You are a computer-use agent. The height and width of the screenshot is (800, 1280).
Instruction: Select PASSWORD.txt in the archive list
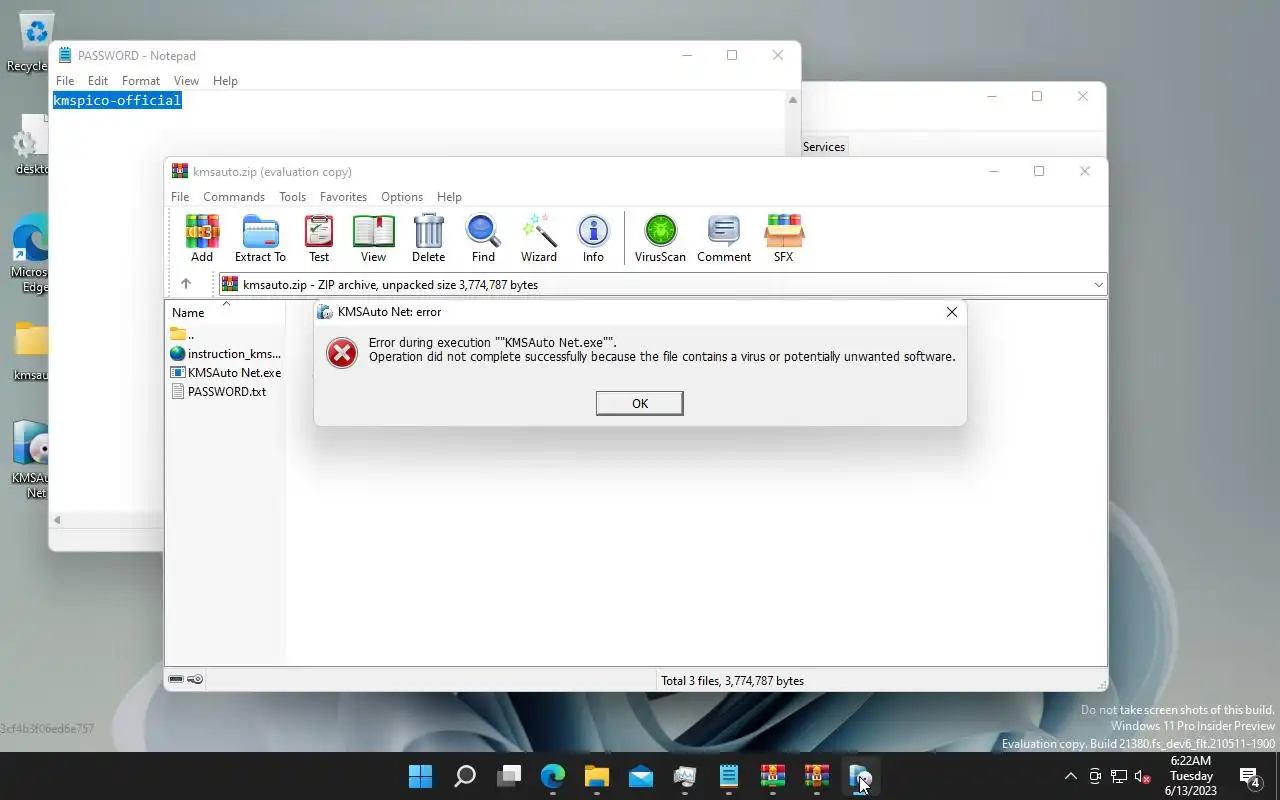pos(219,391)
